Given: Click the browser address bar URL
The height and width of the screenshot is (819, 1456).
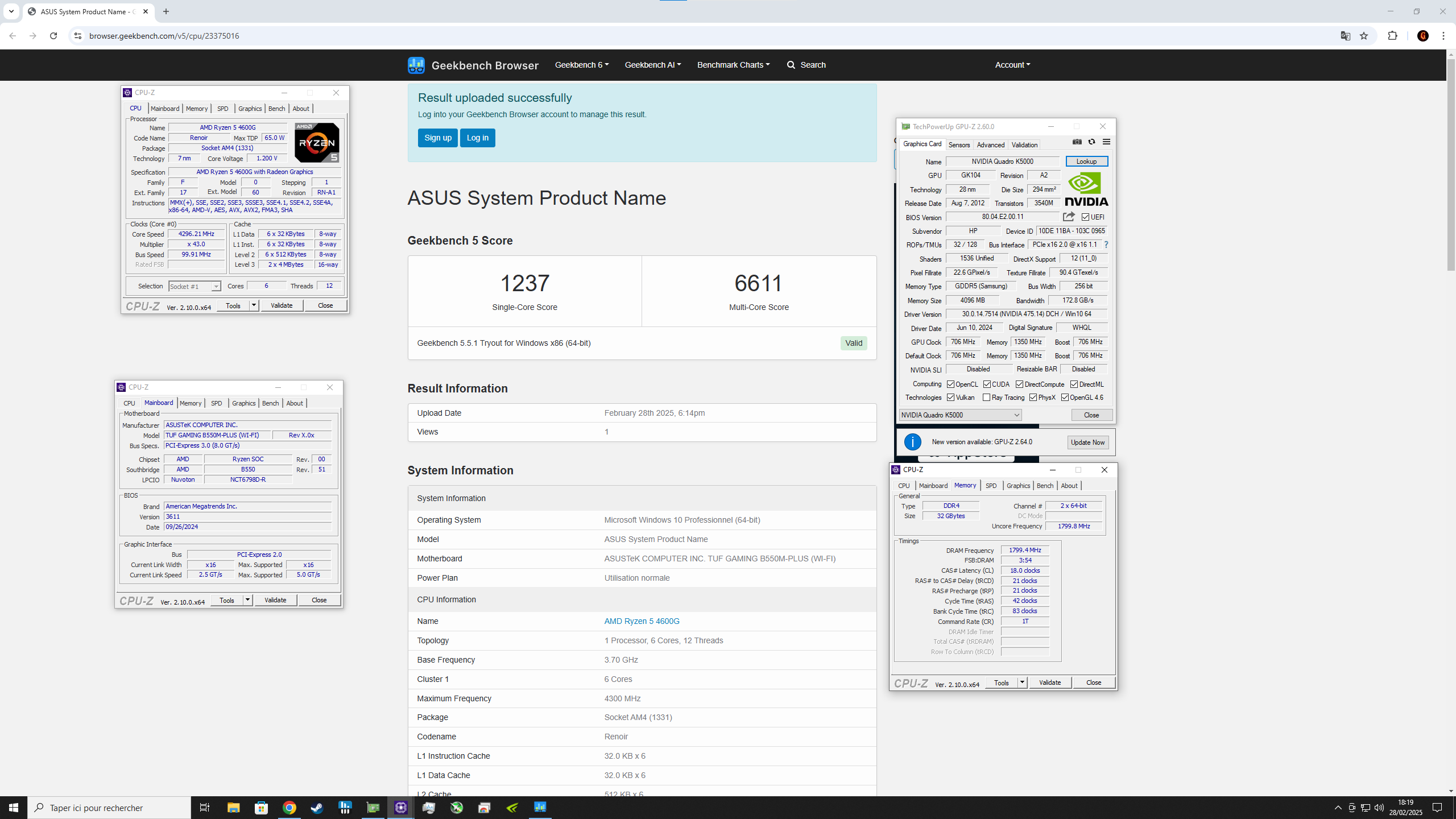Looking at the screenshot, I should pyautogui.click(x=164, y=36).
